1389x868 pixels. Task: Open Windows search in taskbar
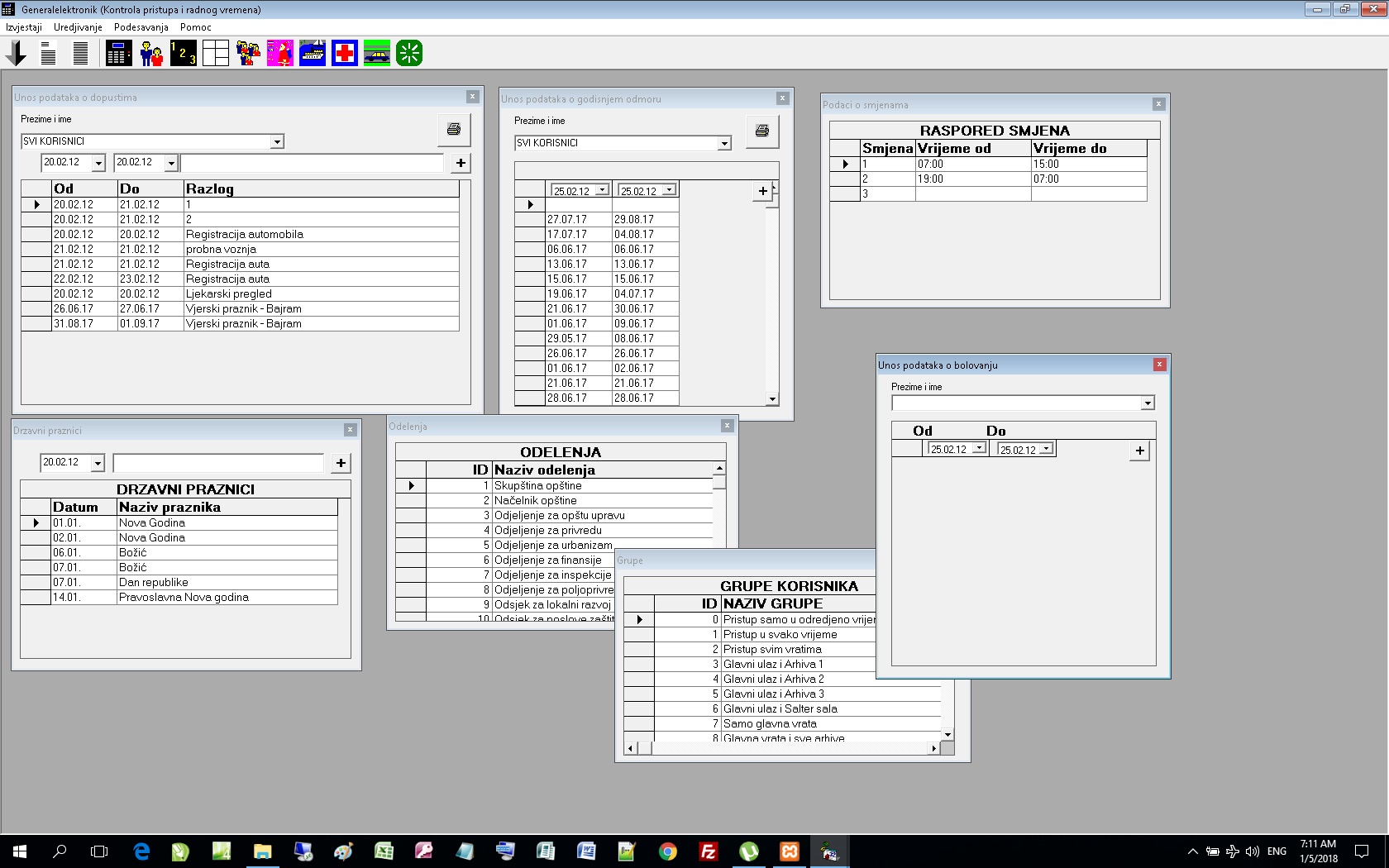[60, 851]
